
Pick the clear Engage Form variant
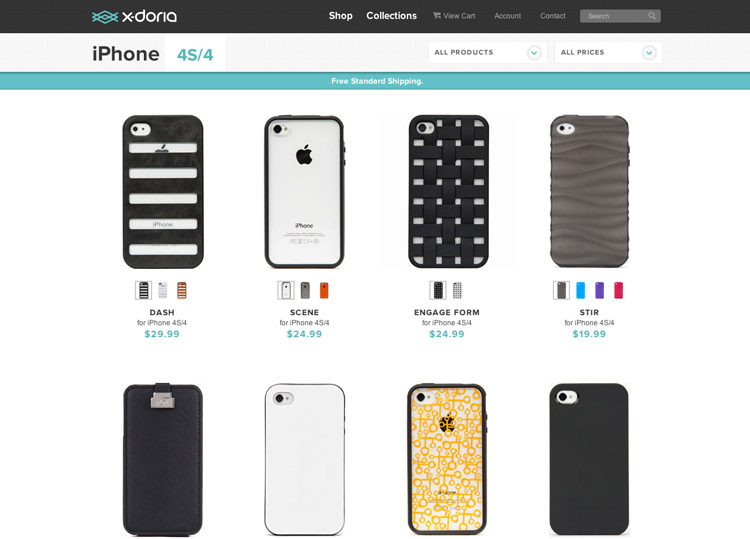457,290
